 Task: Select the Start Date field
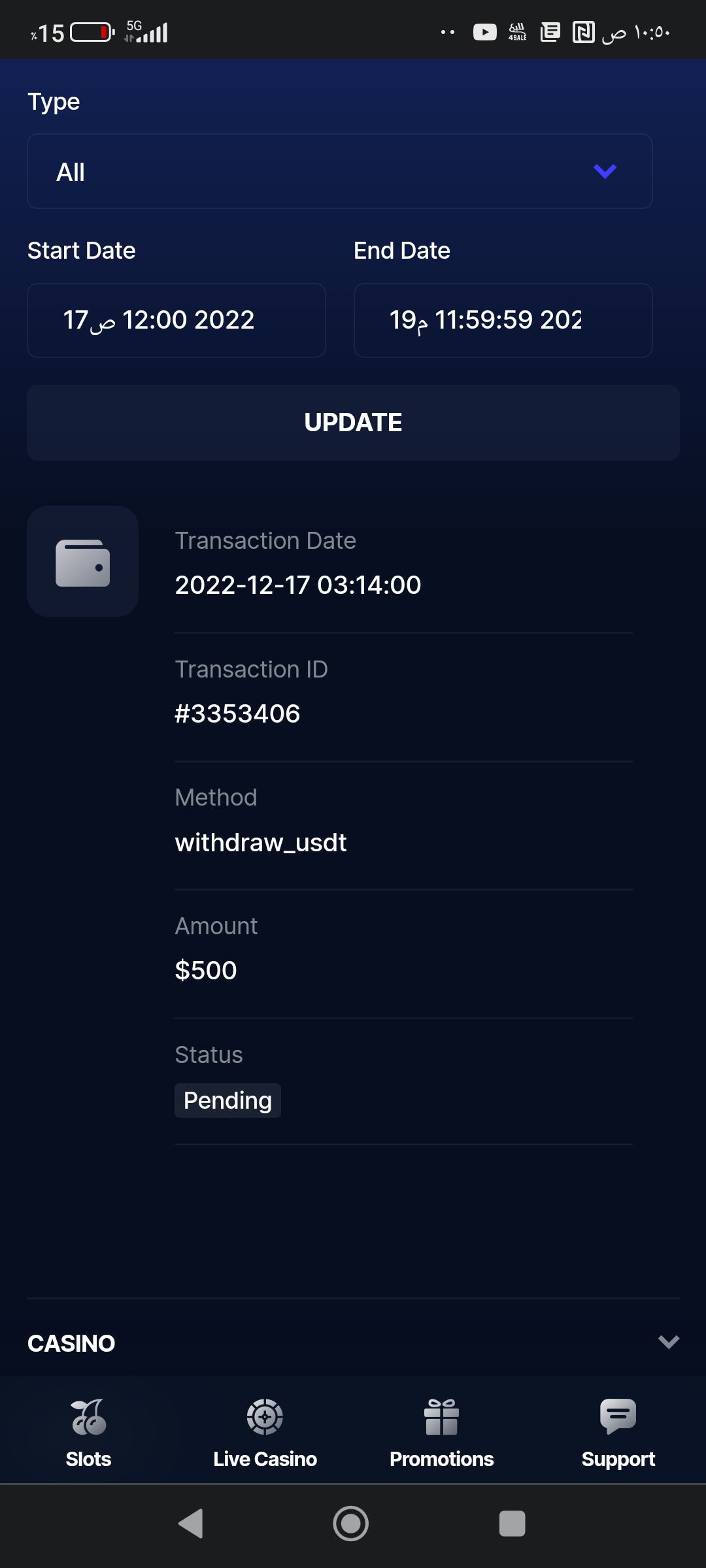click(176, 320)
